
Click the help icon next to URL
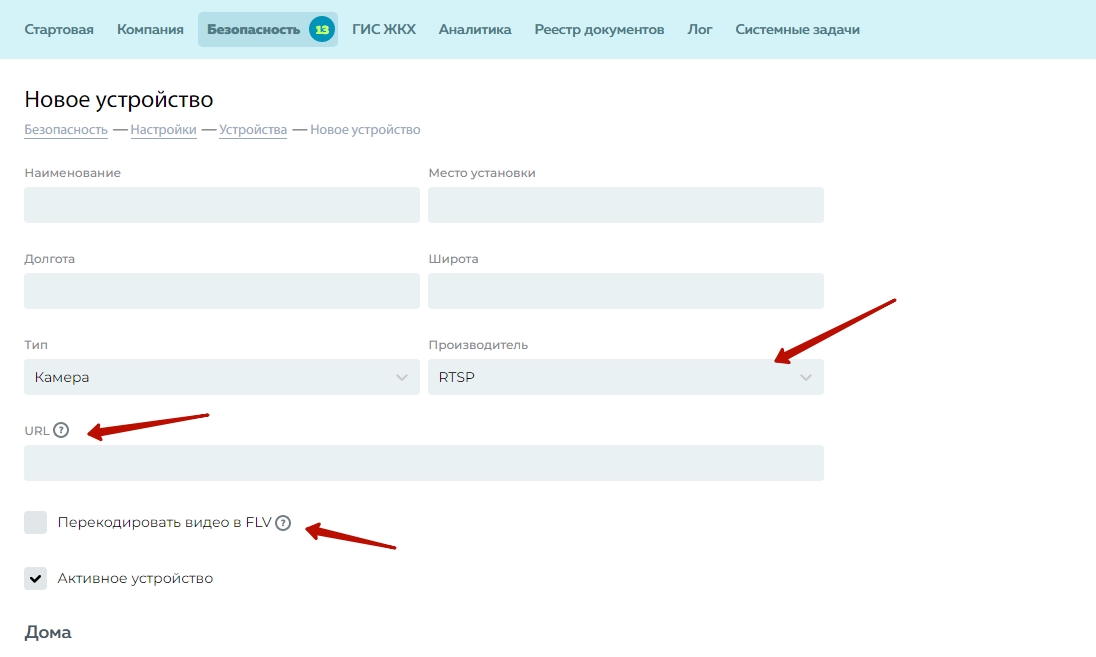(61, 430)
